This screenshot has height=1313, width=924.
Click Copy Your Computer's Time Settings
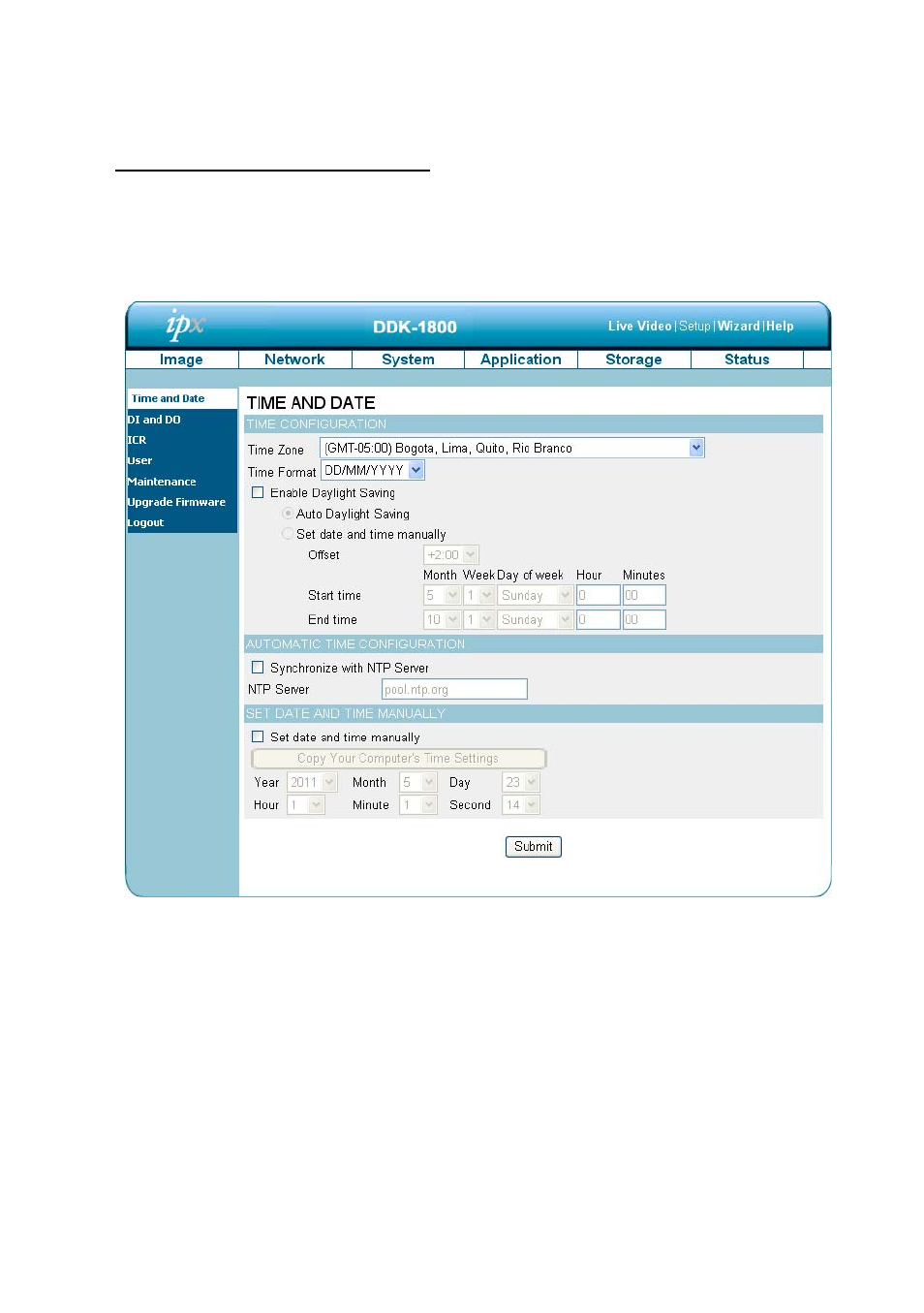click(398, 759)
